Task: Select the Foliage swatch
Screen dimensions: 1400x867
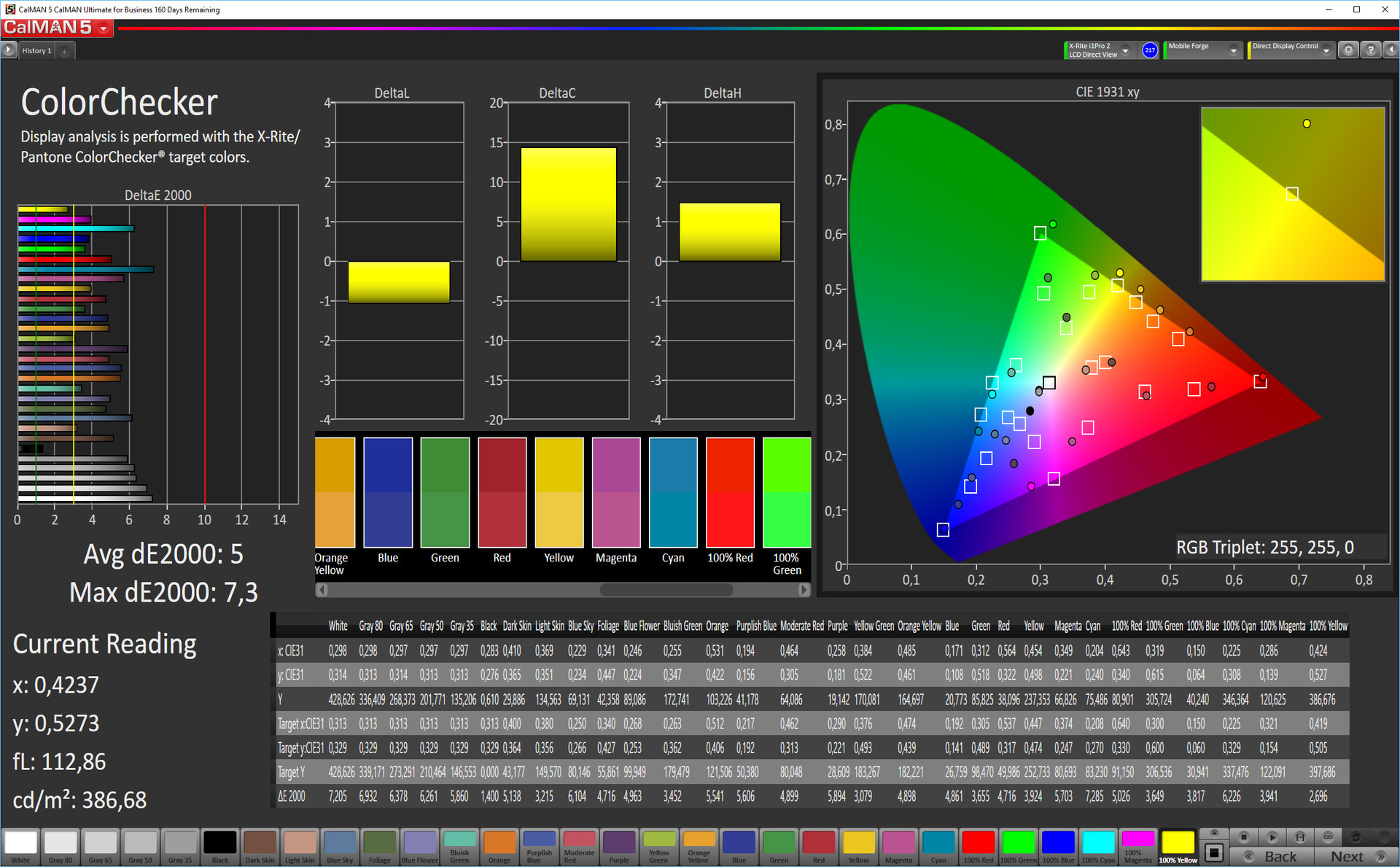Action: [x=379, y=847]
